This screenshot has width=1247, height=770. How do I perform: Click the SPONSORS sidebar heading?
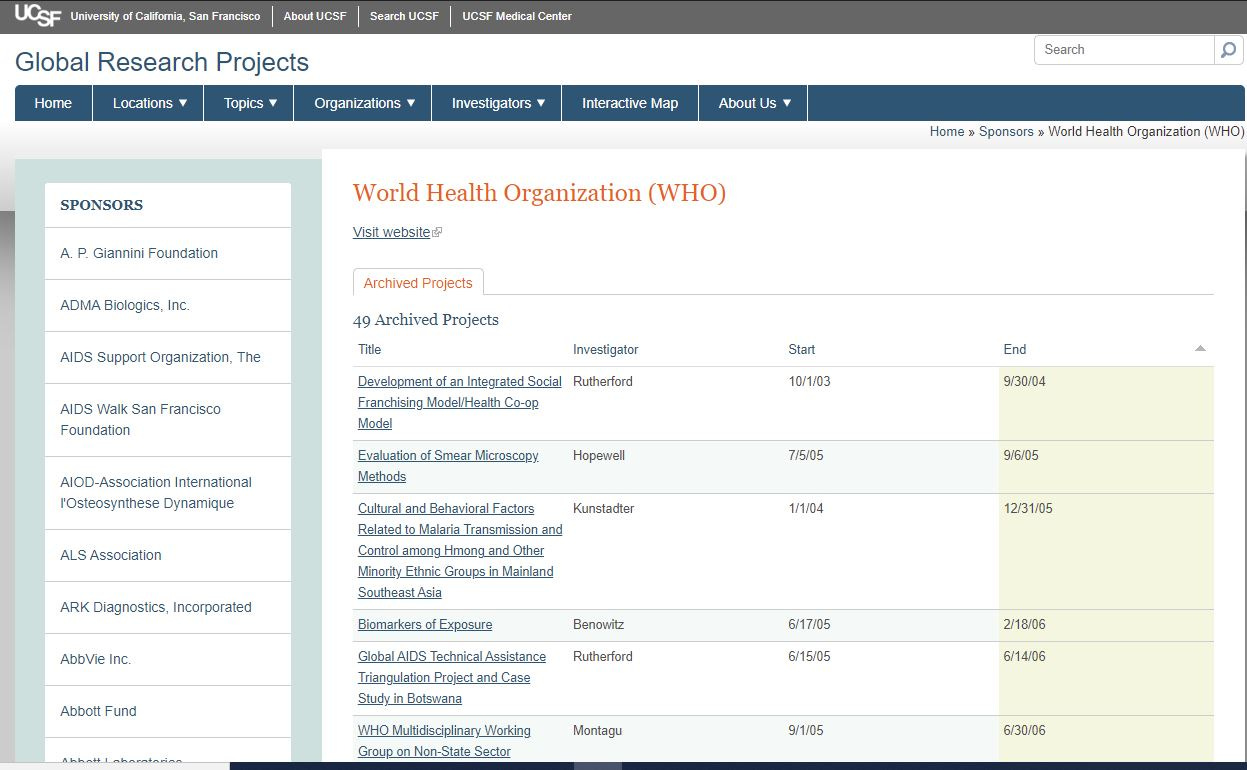[x=101, y=205]
